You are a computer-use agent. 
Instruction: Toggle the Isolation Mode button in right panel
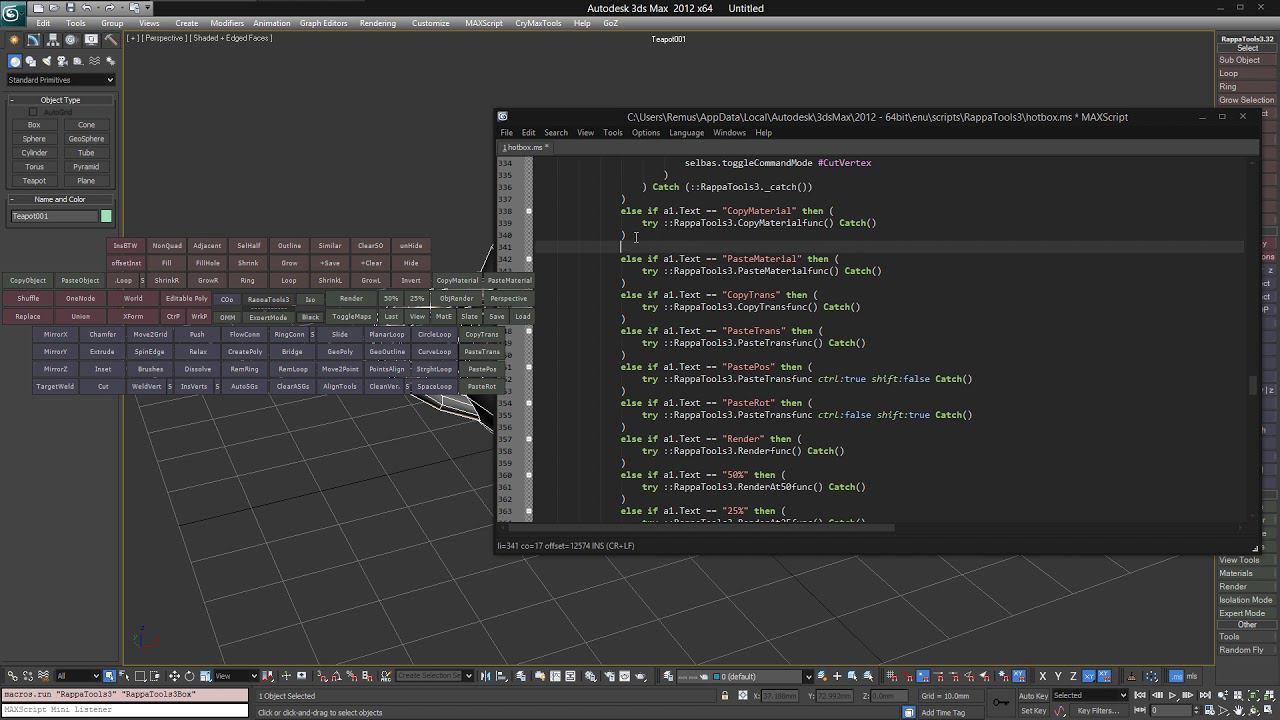[x=1245, y=600]
